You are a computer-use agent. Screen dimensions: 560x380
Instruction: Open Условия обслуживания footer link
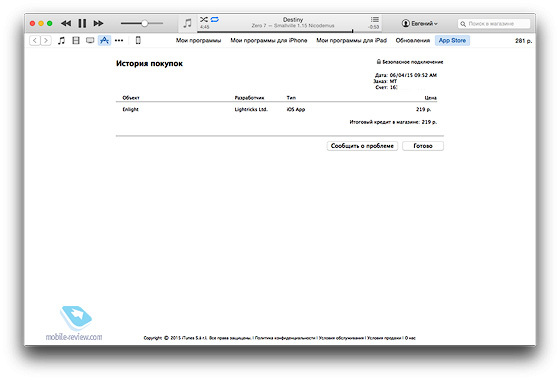click(341, 338)
